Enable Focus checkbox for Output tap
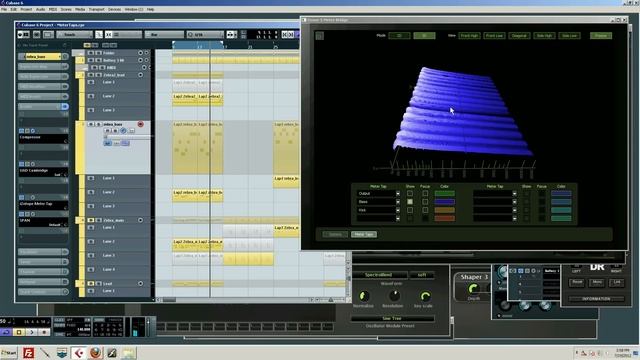Viewport: 640px width, 360px height. coord(425,193)
